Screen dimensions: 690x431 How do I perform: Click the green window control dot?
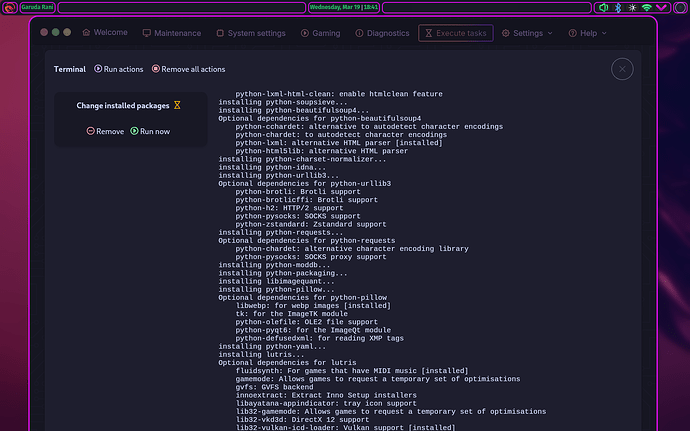(55, 32)
